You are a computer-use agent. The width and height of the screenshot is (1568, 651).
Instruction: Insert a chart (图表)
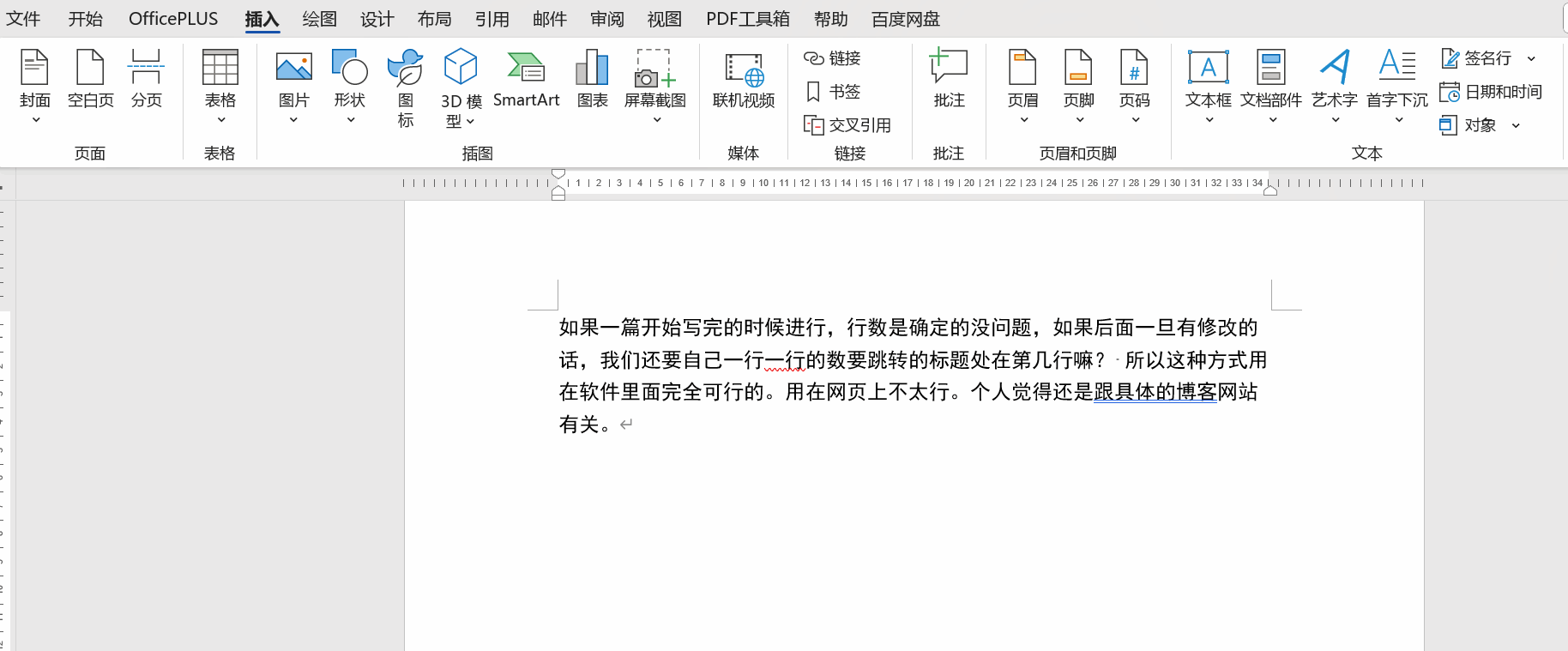(x=592, y=79)
